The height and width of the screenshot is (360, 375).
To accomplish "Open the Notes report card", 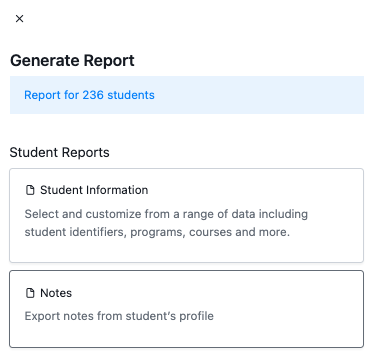I will point(186,309).
